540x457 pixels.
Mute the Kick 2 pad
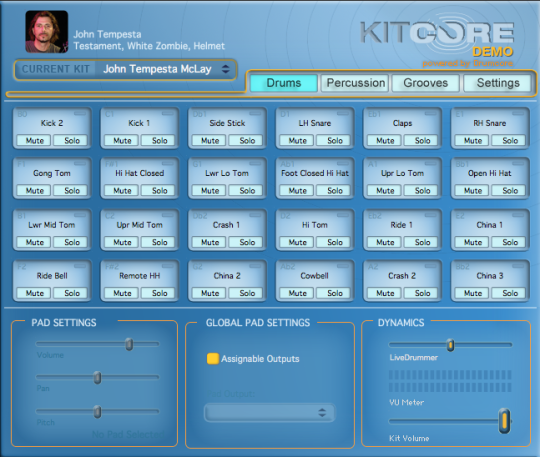coord(34,141)
